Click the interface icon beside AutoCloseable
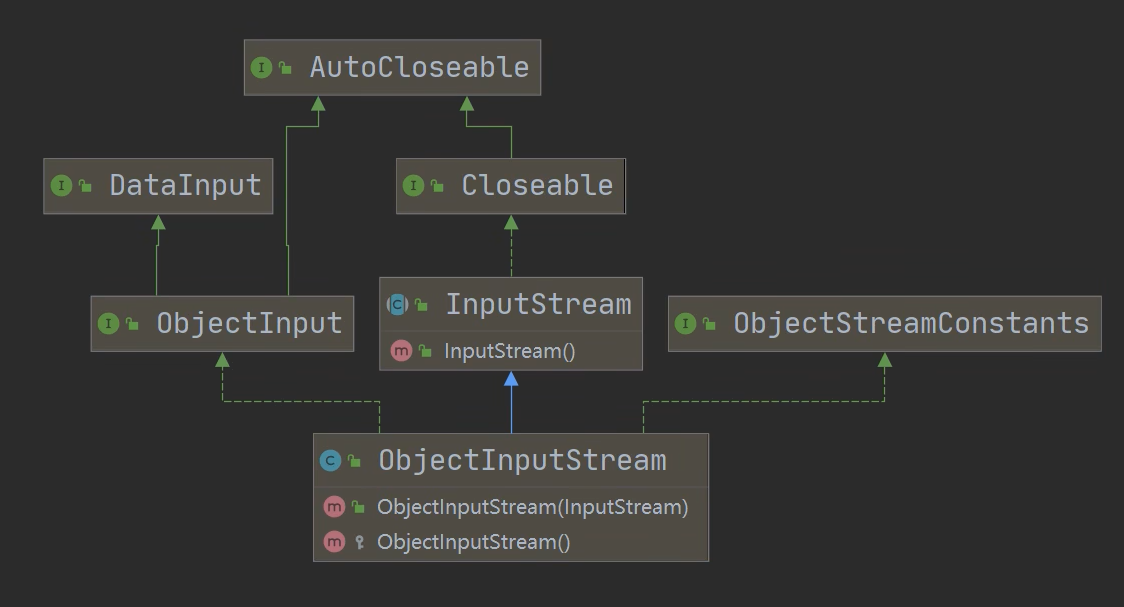Viewport: 1124px width, 607px height. pyautogui.click(x=262, y=68)
